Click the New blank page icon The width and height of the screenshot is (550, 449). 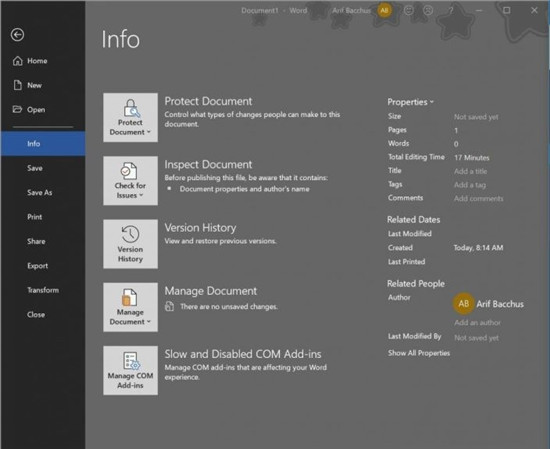18,85
